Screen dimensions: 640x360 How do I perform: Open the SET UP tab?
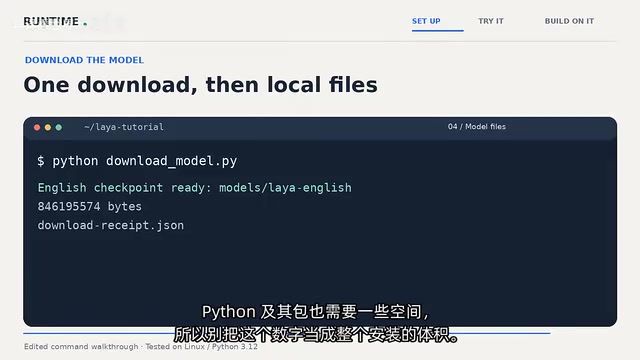point(426,21)
